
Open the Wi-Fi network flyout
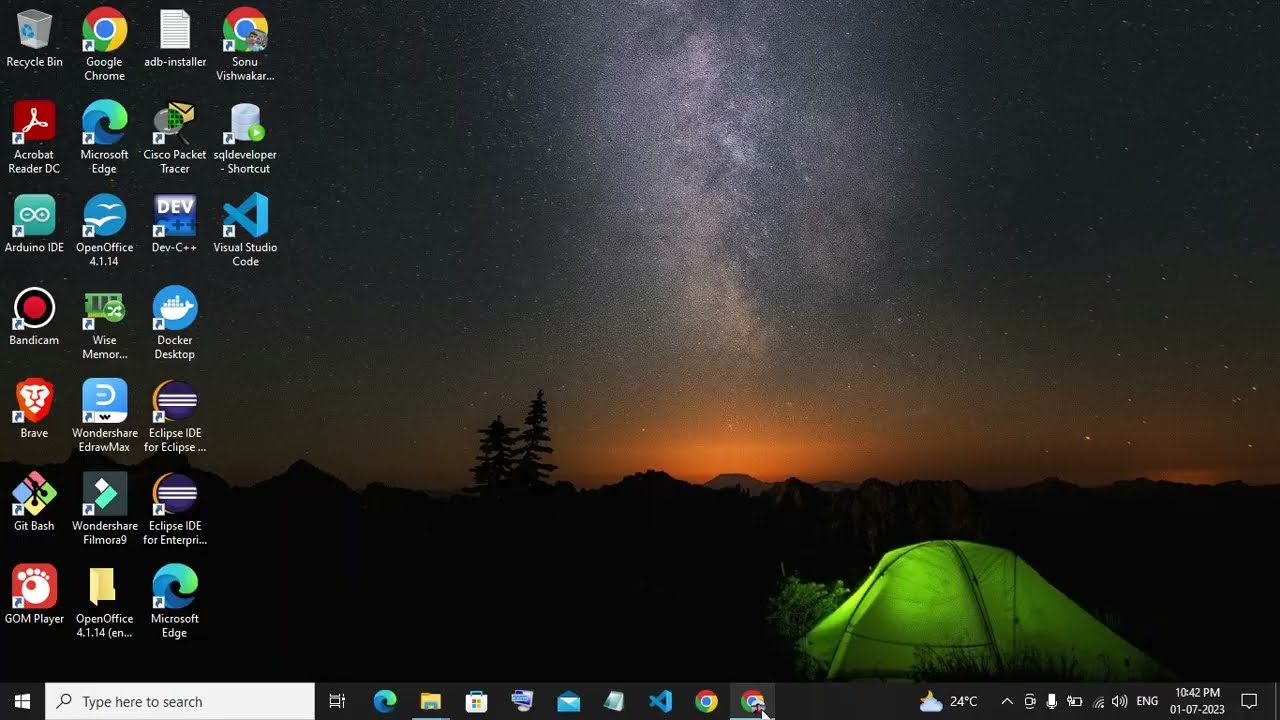[1098, 702]
